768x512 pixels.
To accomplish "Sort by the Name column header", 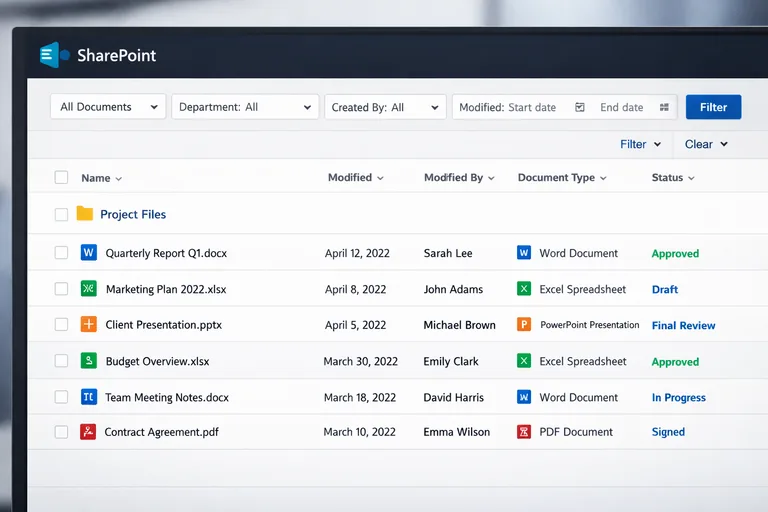I will pyautogui.click(x=101, y=178).
